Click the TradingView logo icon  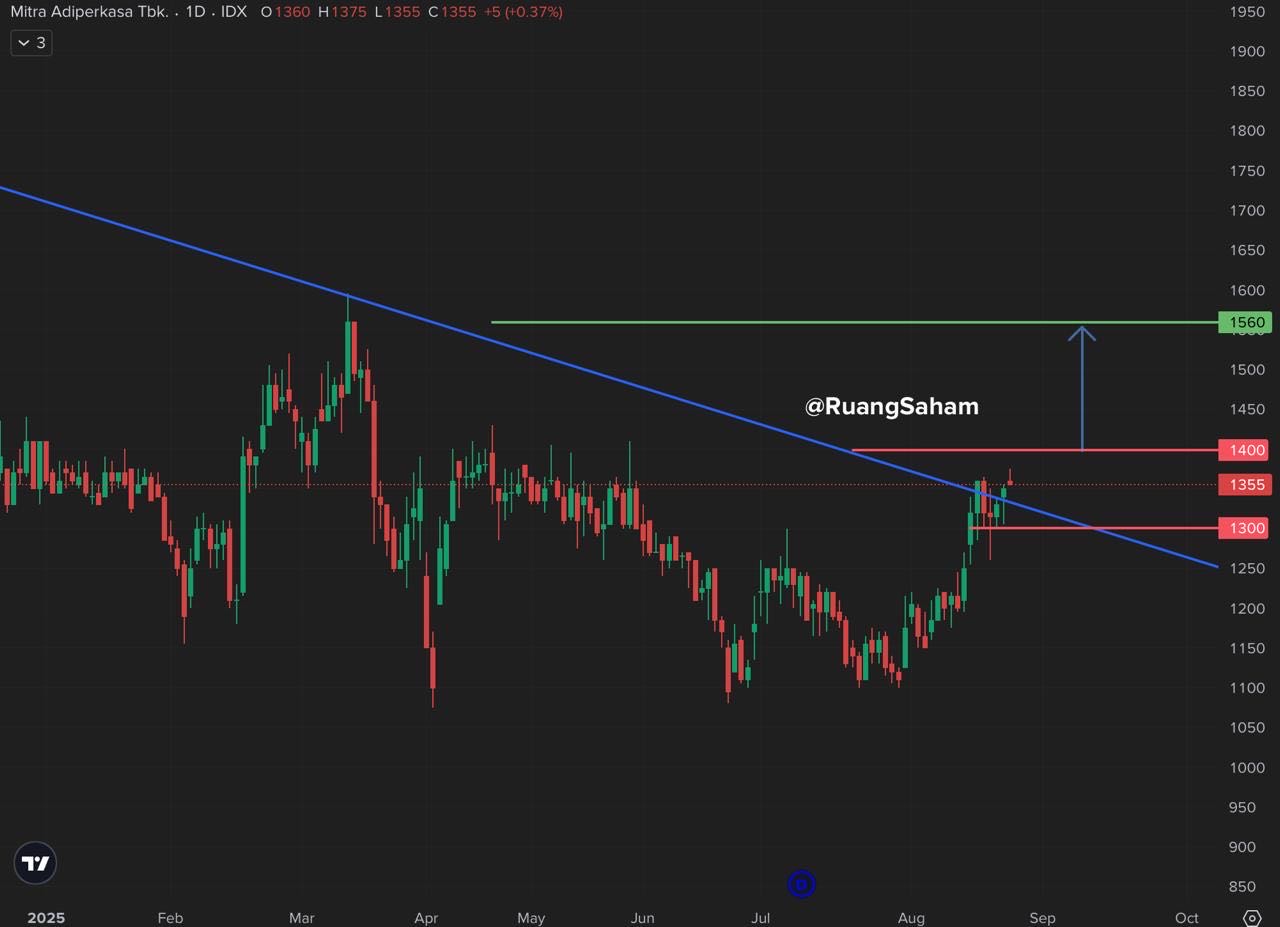(36, 863)
